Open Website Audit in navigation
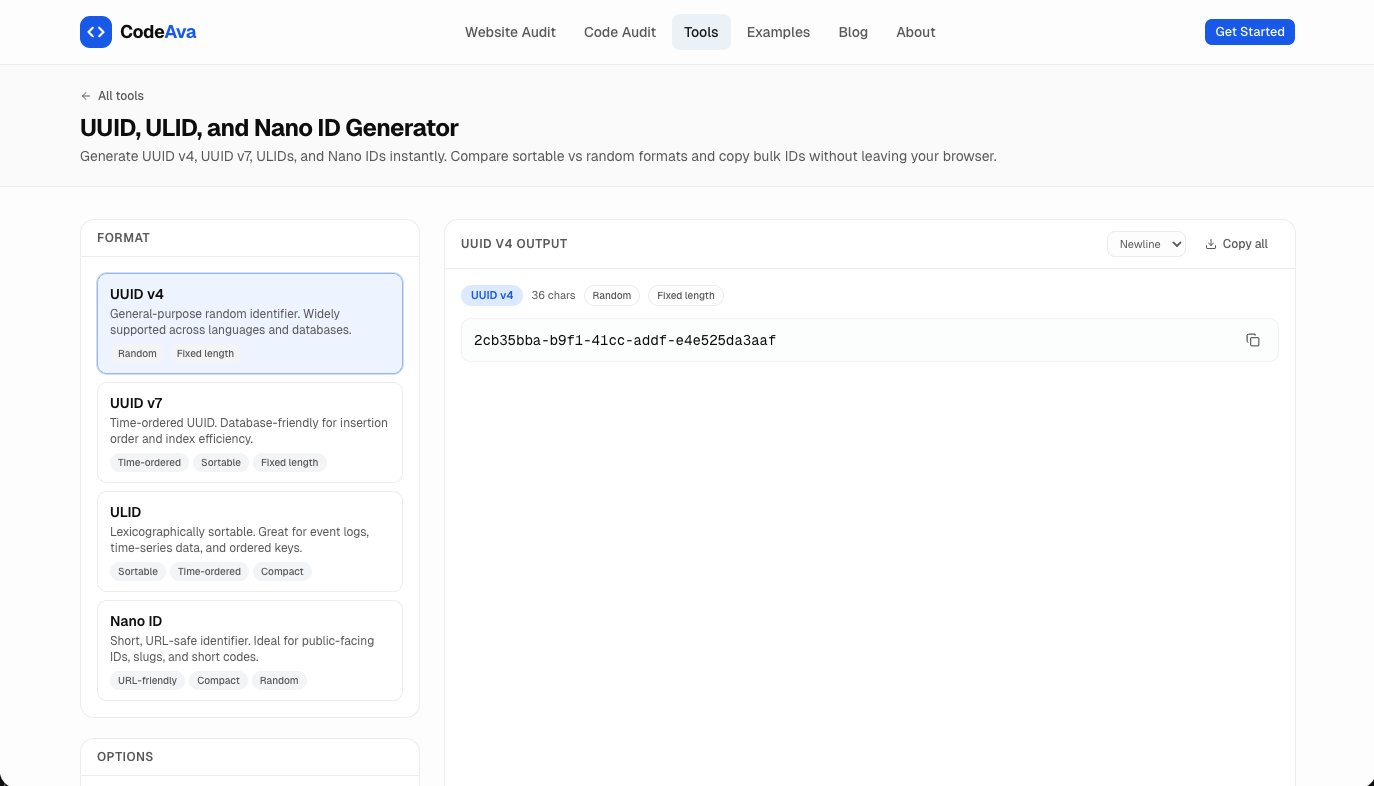The width and height of the screenshot is (1374, 786). [510, 32]
